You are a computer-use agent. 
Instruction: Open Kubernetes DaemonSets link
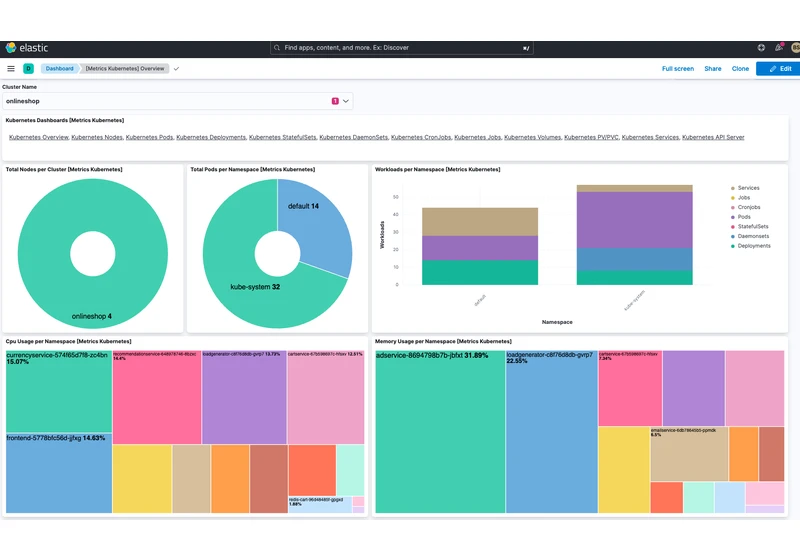tap(354, 137)
